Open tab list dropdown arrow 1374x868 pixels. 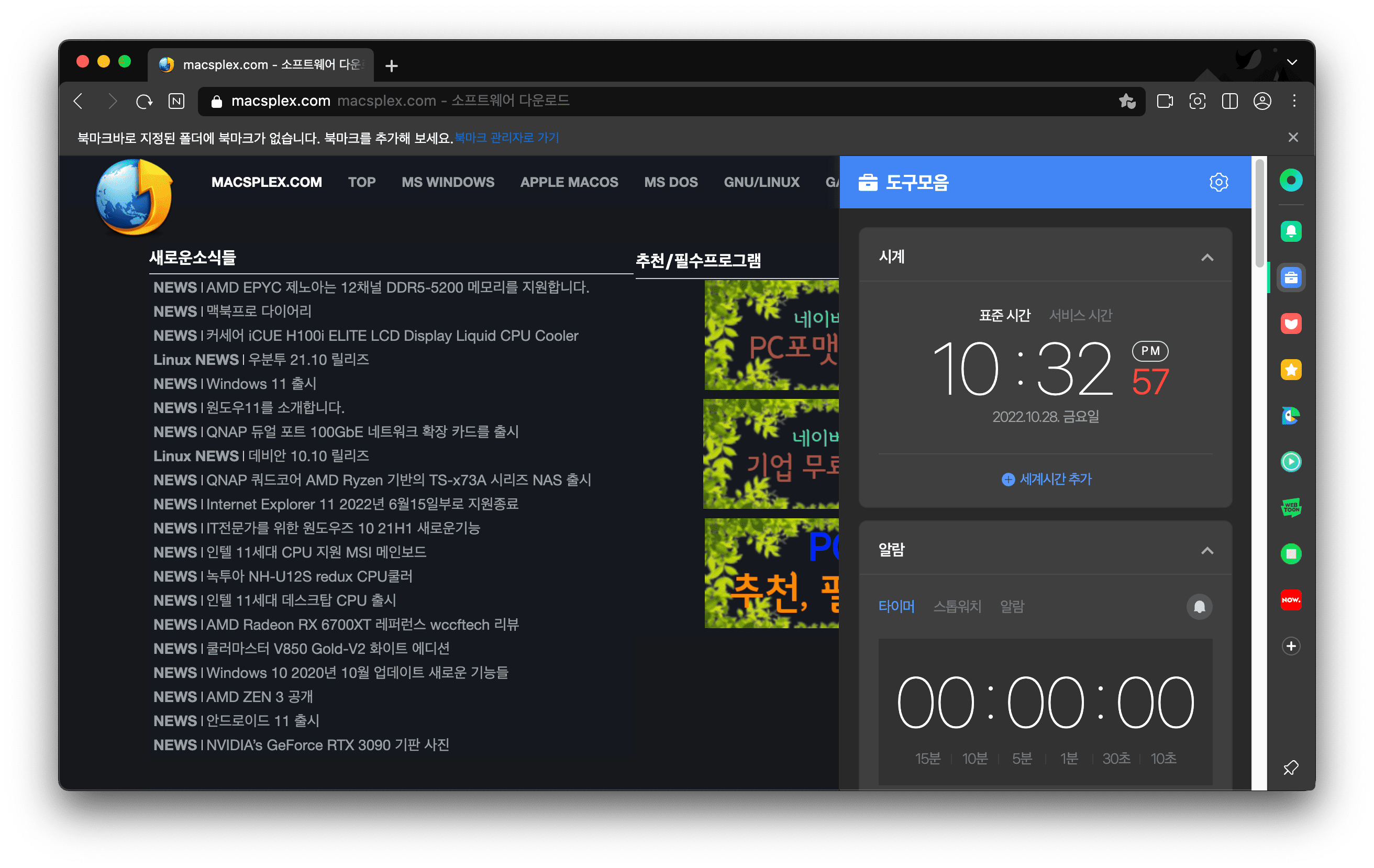coord(1292,62)
